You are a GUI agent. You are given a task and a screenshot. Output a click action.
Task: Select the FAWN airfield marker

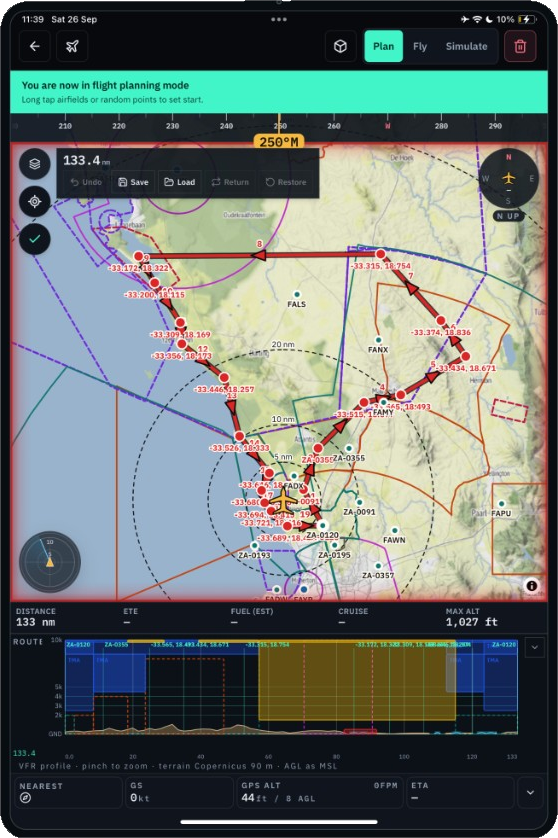[x=394, y=530]
